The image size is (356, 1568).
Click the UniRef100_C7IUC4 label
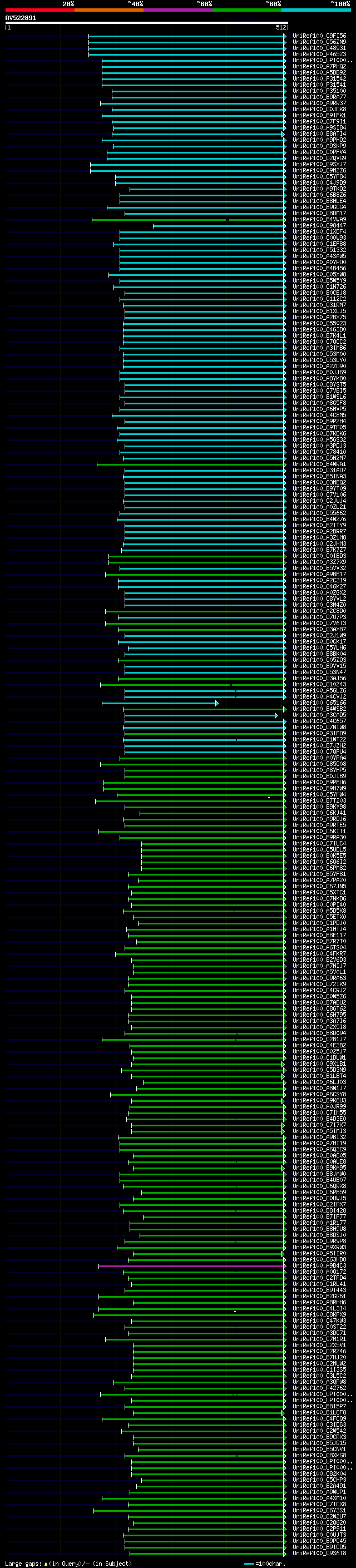tap(319, 843)
